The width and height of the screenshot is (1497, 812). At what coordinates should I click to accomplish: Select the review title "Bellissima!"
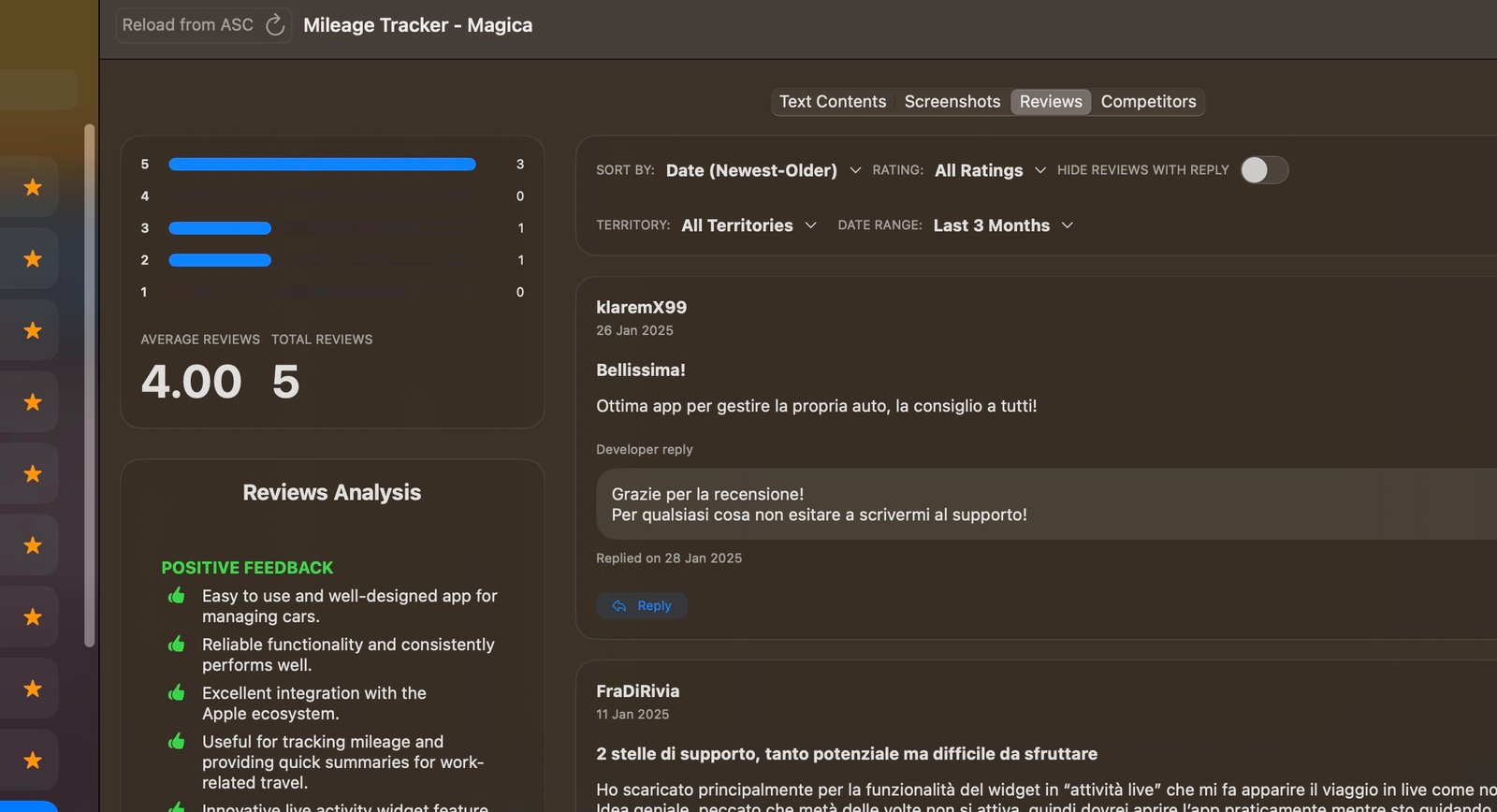tap(641, 370)
